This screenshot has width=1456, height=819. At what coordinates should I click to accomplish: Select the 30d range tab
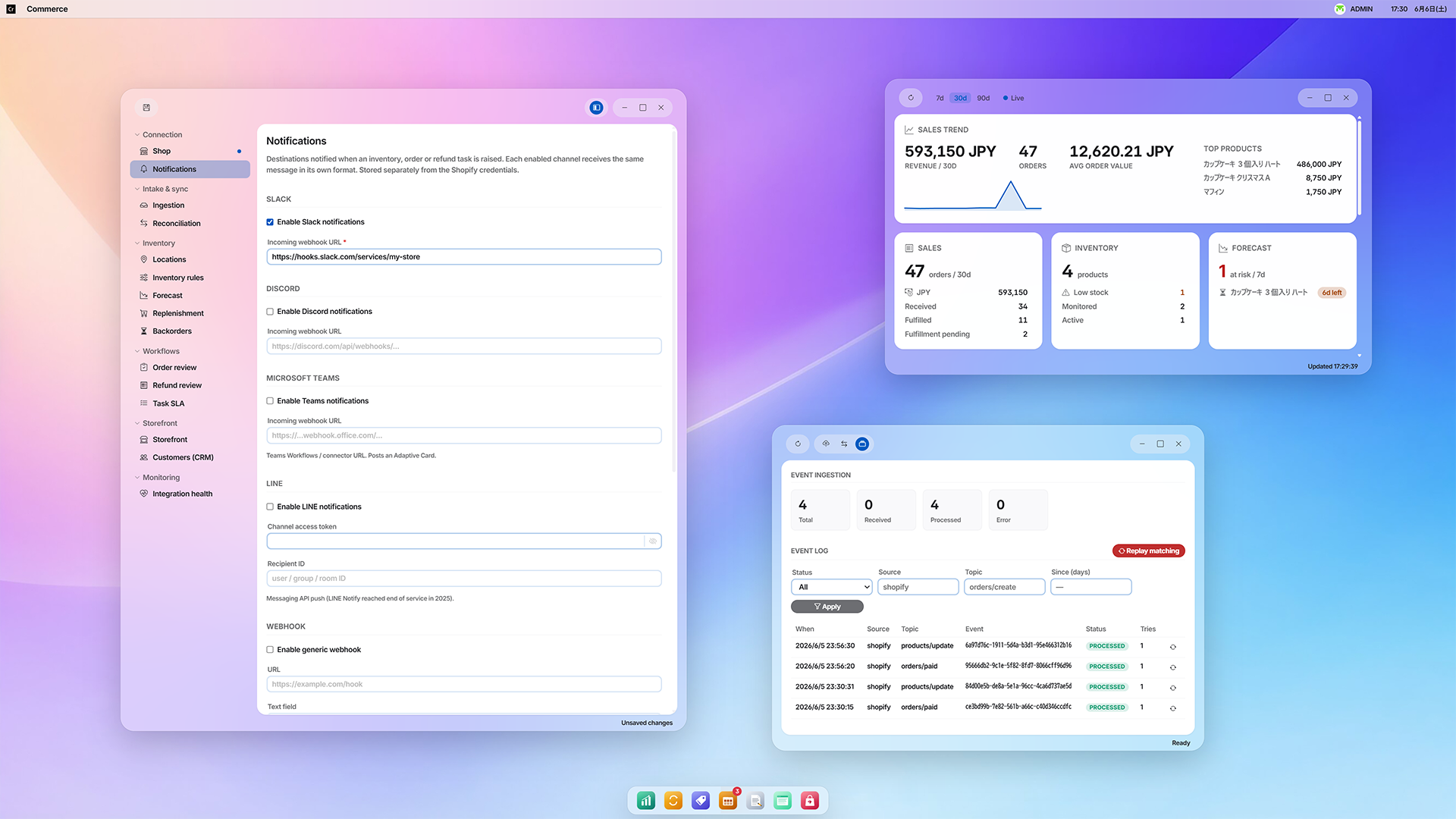(961, 98)
